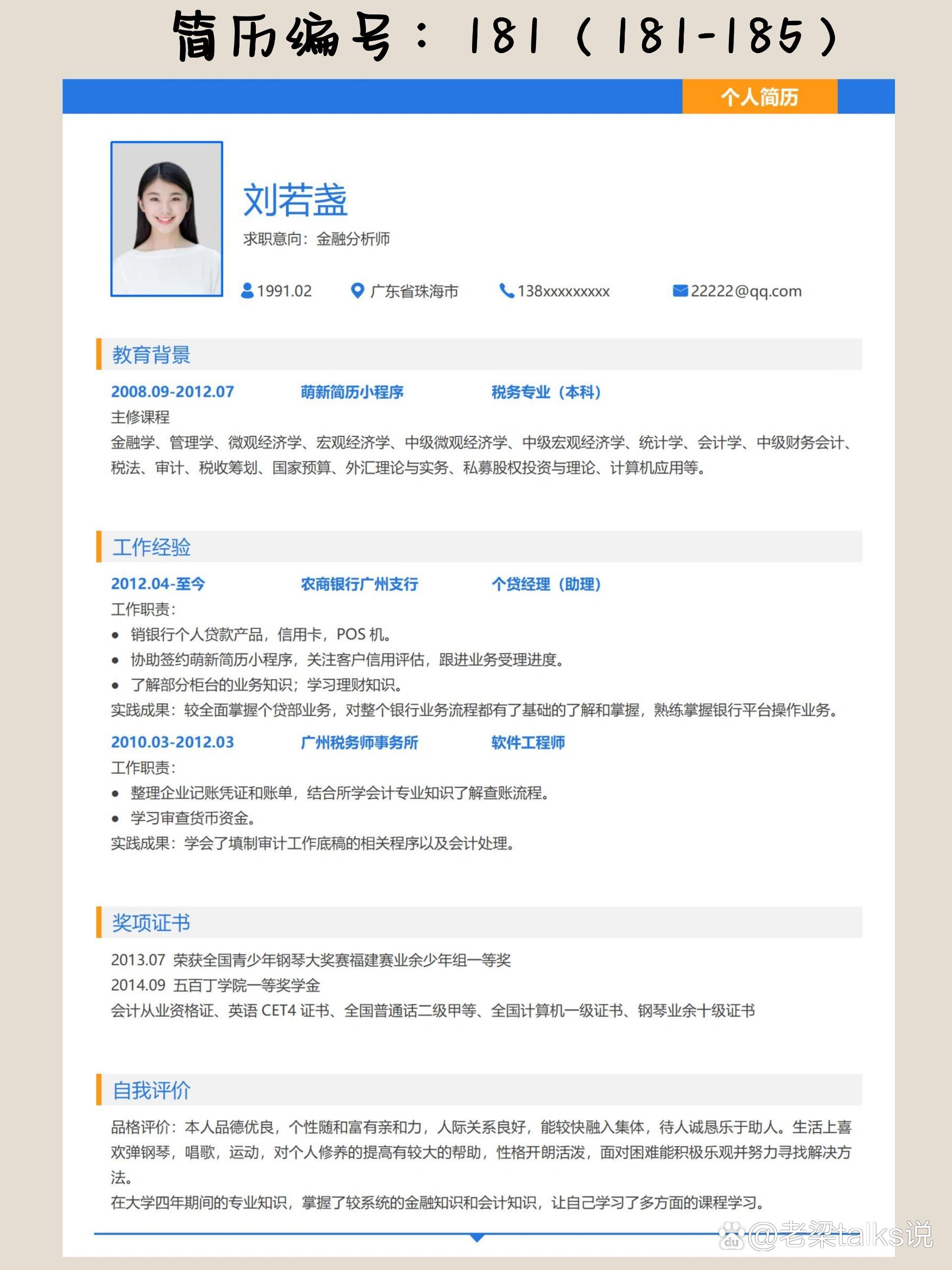Click the envelope email icon
The width and height of the screenshot is (952, 1270).
point(680,291)
